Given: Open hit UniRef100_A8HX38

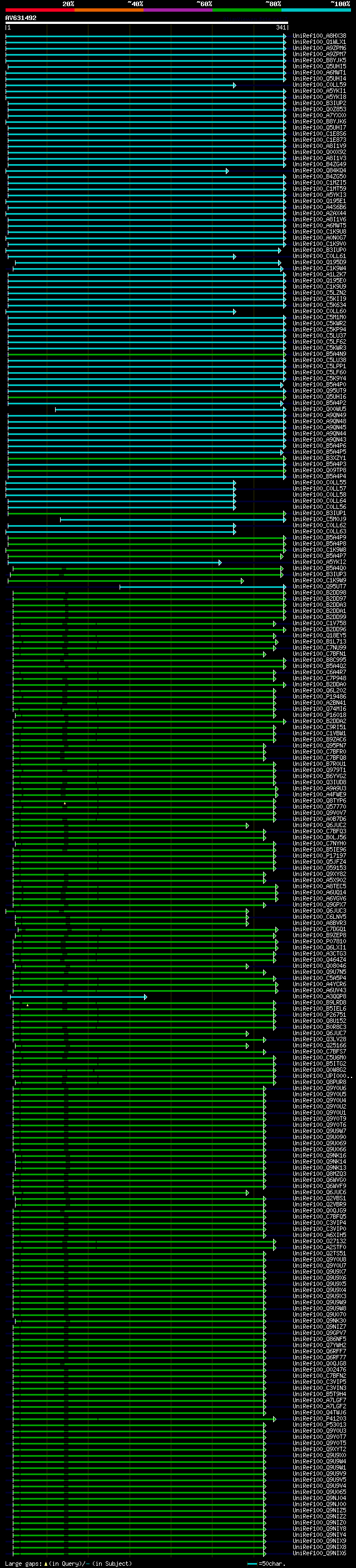Looking at the screenshot, I should coord(319,36).
